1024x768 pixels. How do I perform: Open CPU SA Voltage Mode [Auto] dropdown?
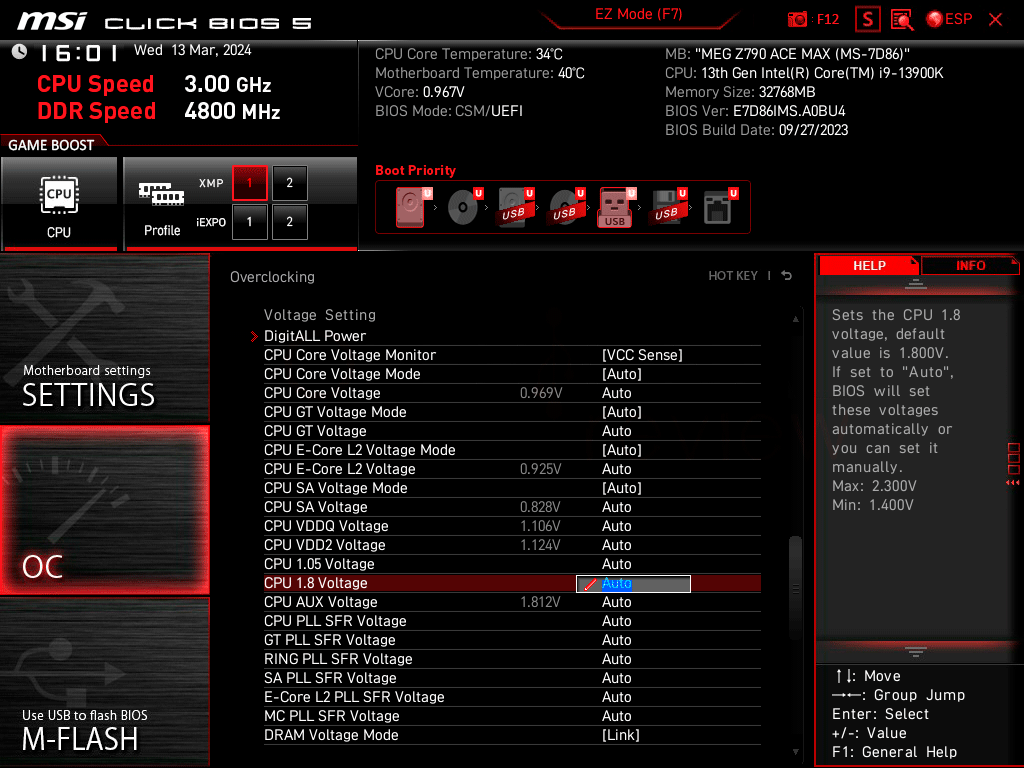(x=622, y=488)
